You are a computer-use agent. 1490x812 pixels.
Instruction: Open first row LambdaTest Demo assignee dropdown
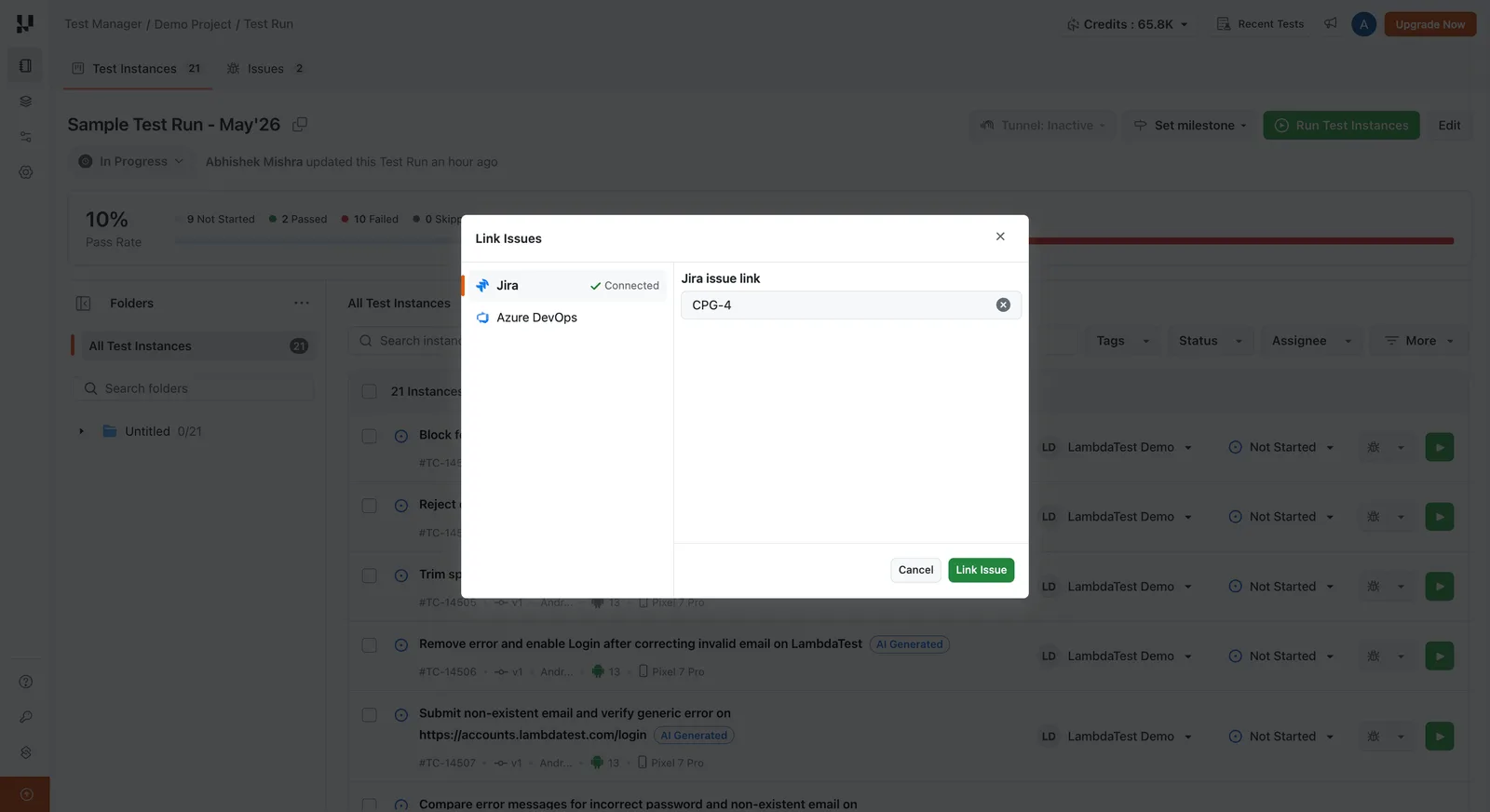(x=1117, y=448)
